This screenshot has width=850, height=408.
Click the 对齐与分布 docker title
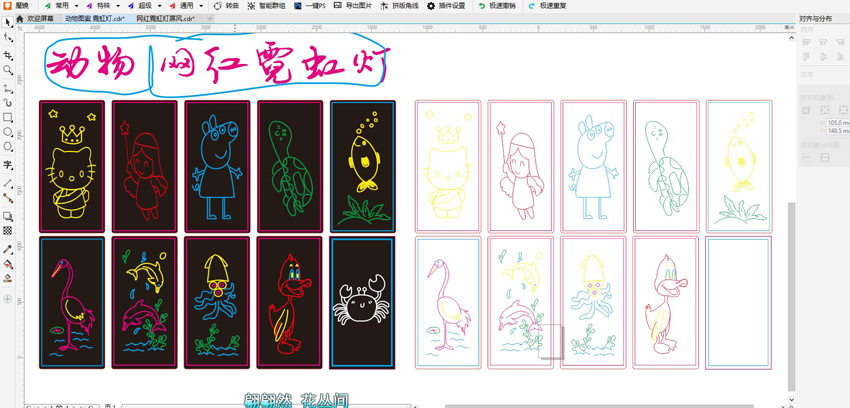[x=815, y=18]
